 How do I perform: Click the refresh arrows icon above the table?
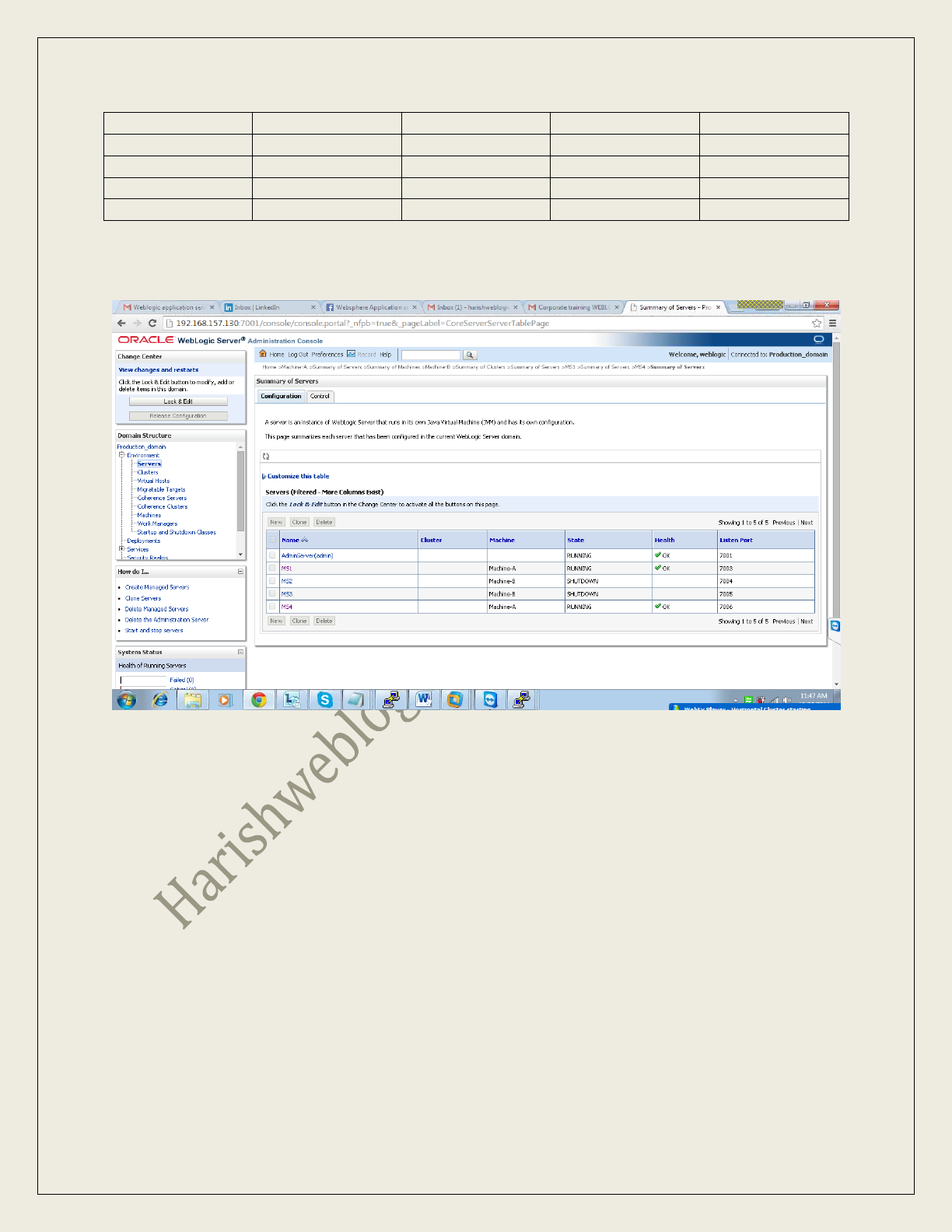[x=266, y=457]
